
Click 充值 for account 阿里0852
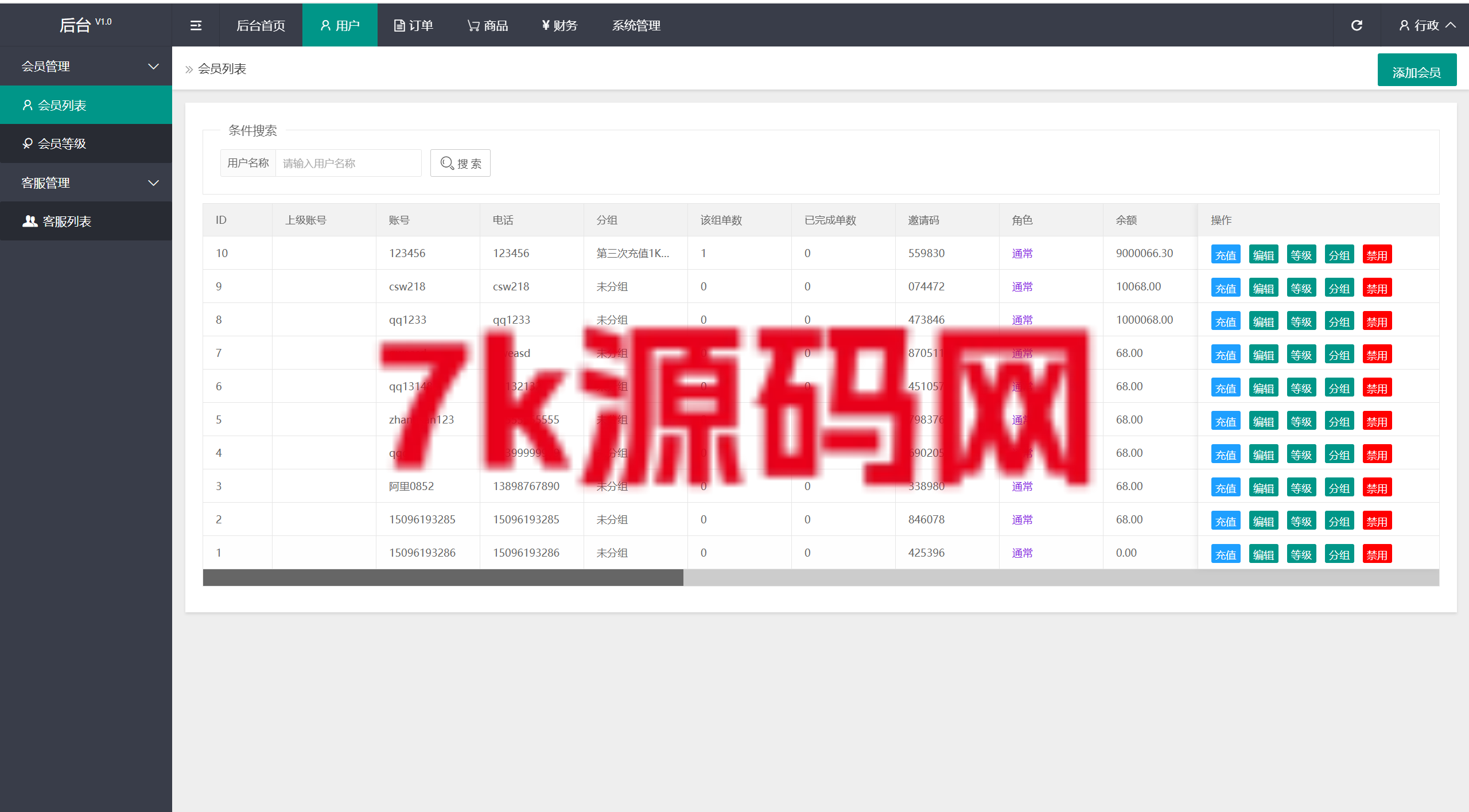(x=1226, y=488)
